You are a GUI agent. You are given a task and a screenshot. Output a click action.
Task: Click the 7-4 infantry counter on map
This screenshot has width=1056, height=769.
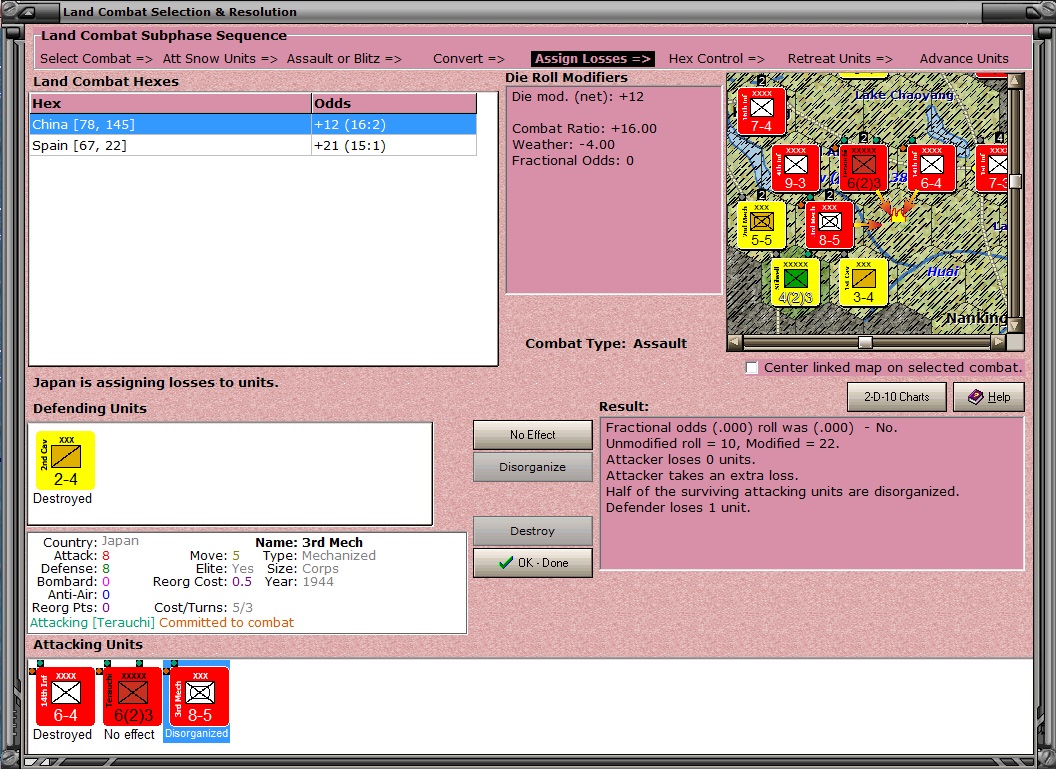[x=761, y=111]
